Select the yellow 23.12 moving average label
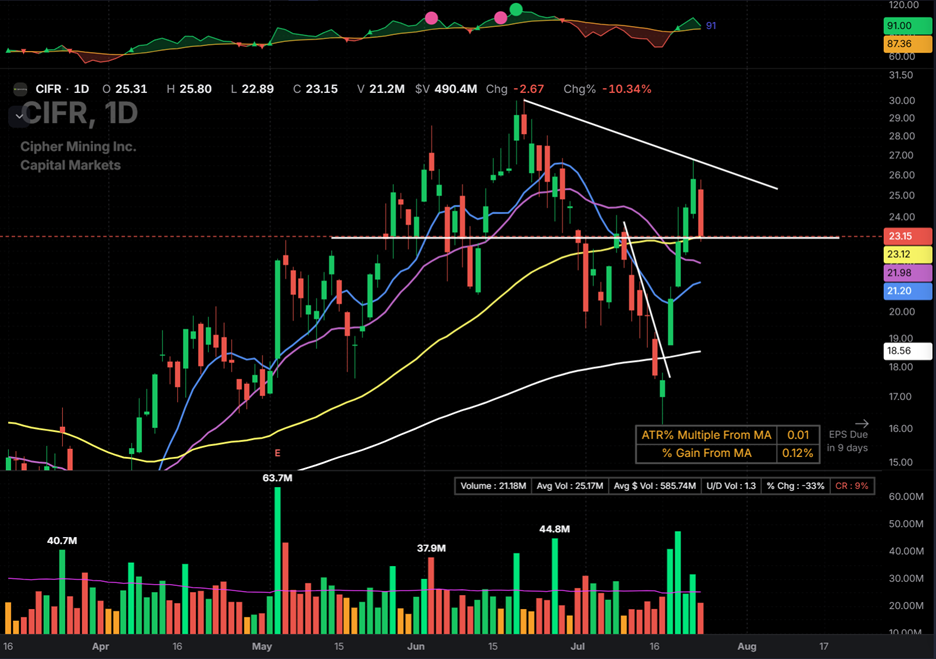 (907, 254)
